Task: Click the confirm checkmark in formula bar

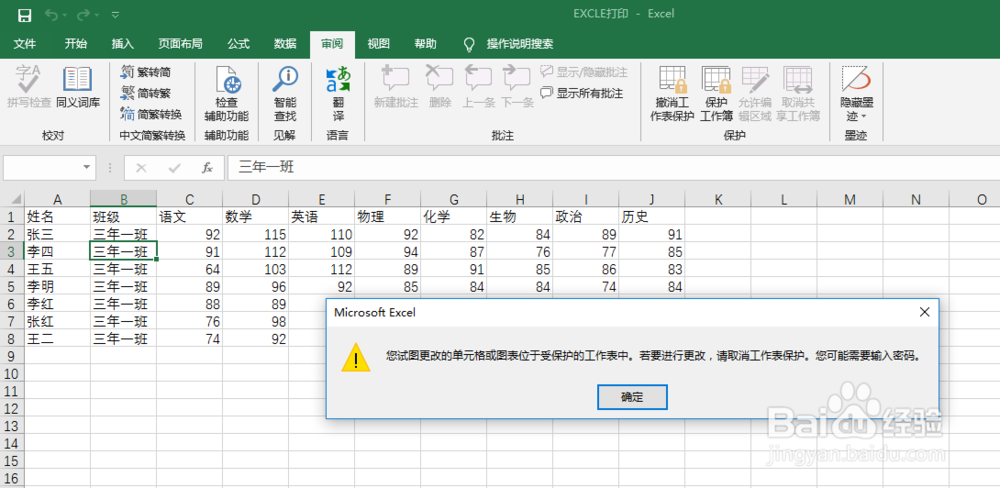Action: tap(174, 168)
